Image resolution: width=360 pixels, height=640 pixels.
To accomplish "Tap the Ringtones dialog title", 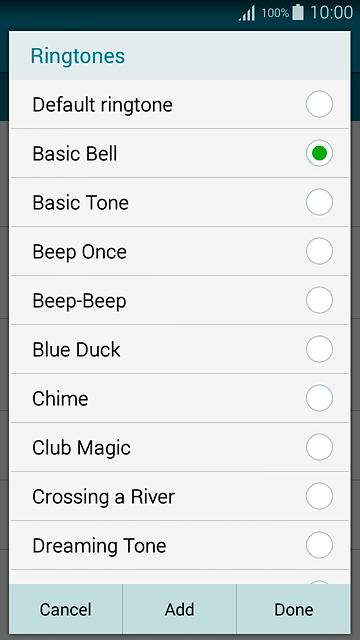I will click(x=78, y=56).
